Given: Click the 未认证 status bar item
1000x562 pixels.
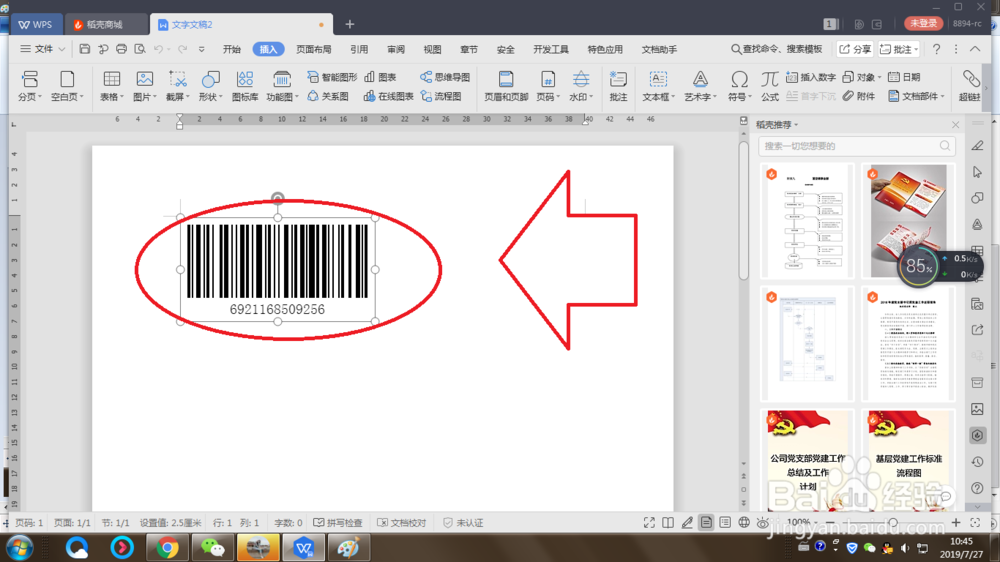Looking at the screenshot, I should 463,522.
